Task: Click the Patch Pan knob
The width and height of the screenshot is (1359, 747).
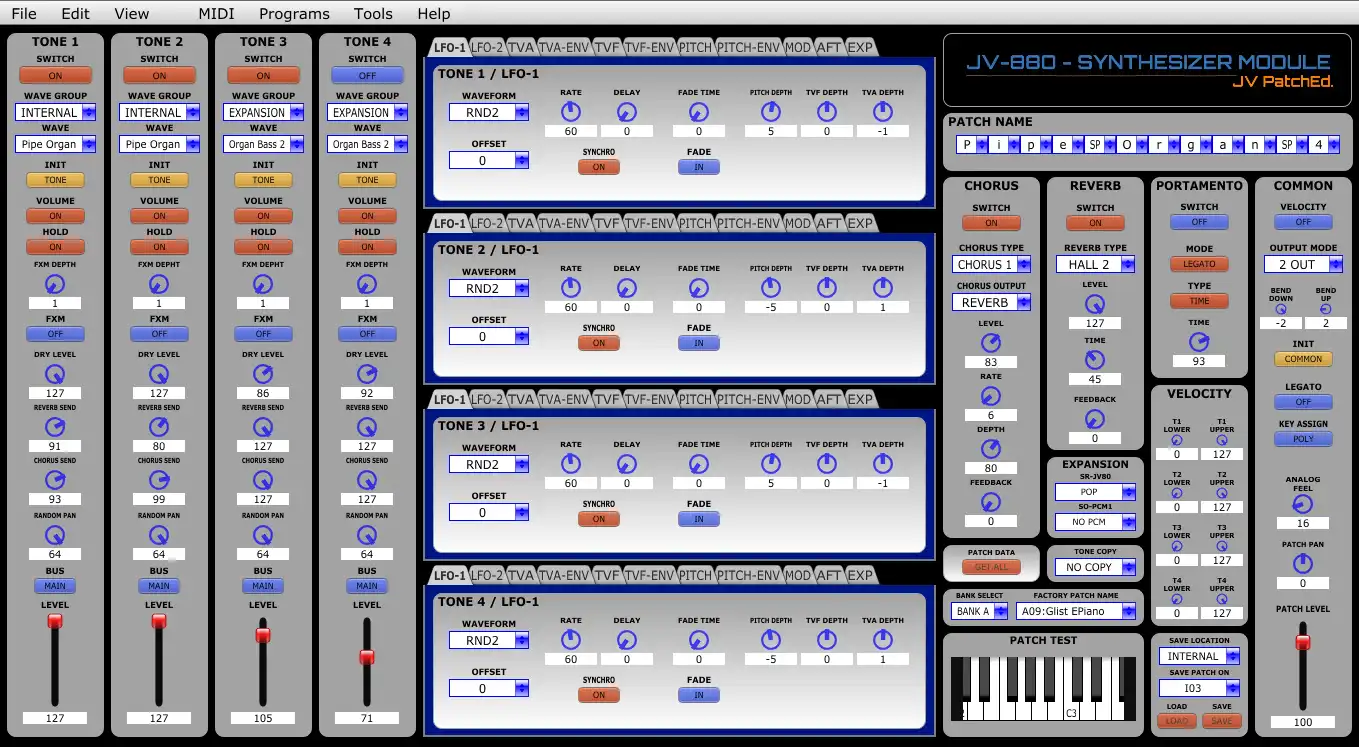Action: [x=1303, y=564]
